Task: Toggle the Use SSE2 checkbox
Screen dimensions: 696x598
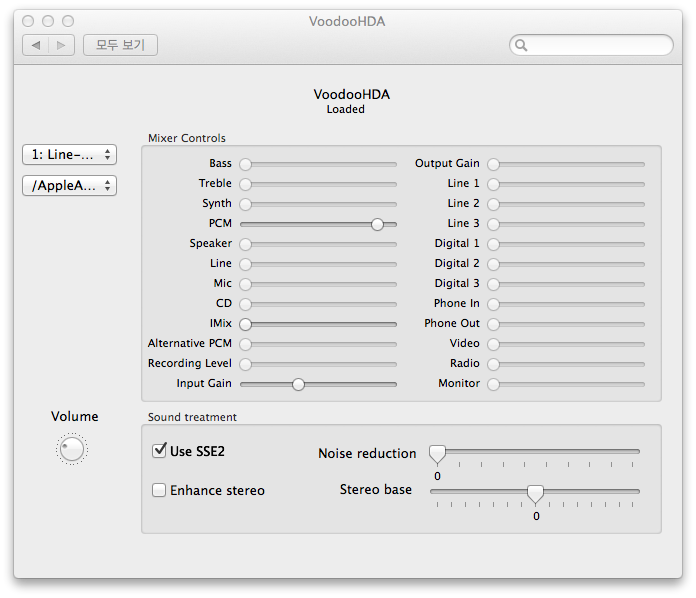Action: coord(159,451)
